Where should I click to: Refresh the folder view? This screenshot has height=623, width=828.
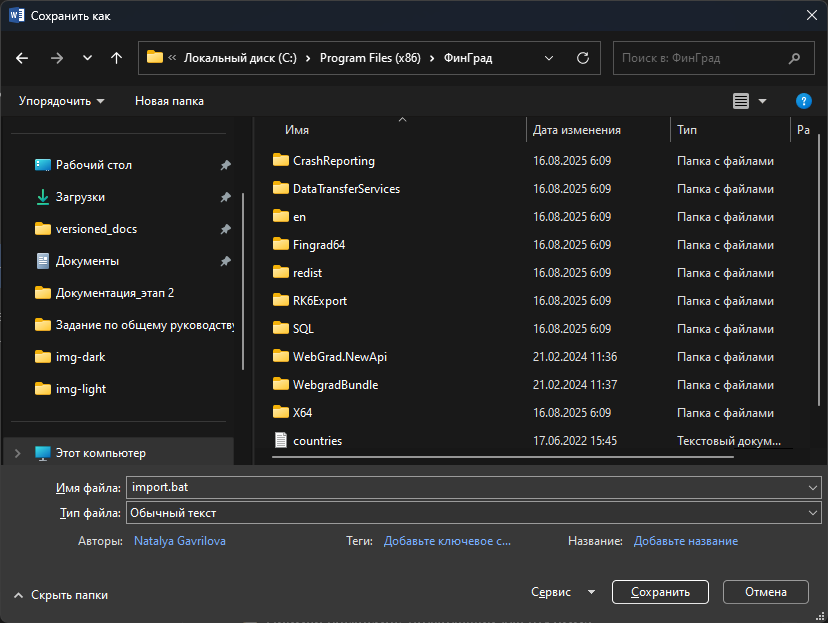pyautogui.click(x=582, y=58)
